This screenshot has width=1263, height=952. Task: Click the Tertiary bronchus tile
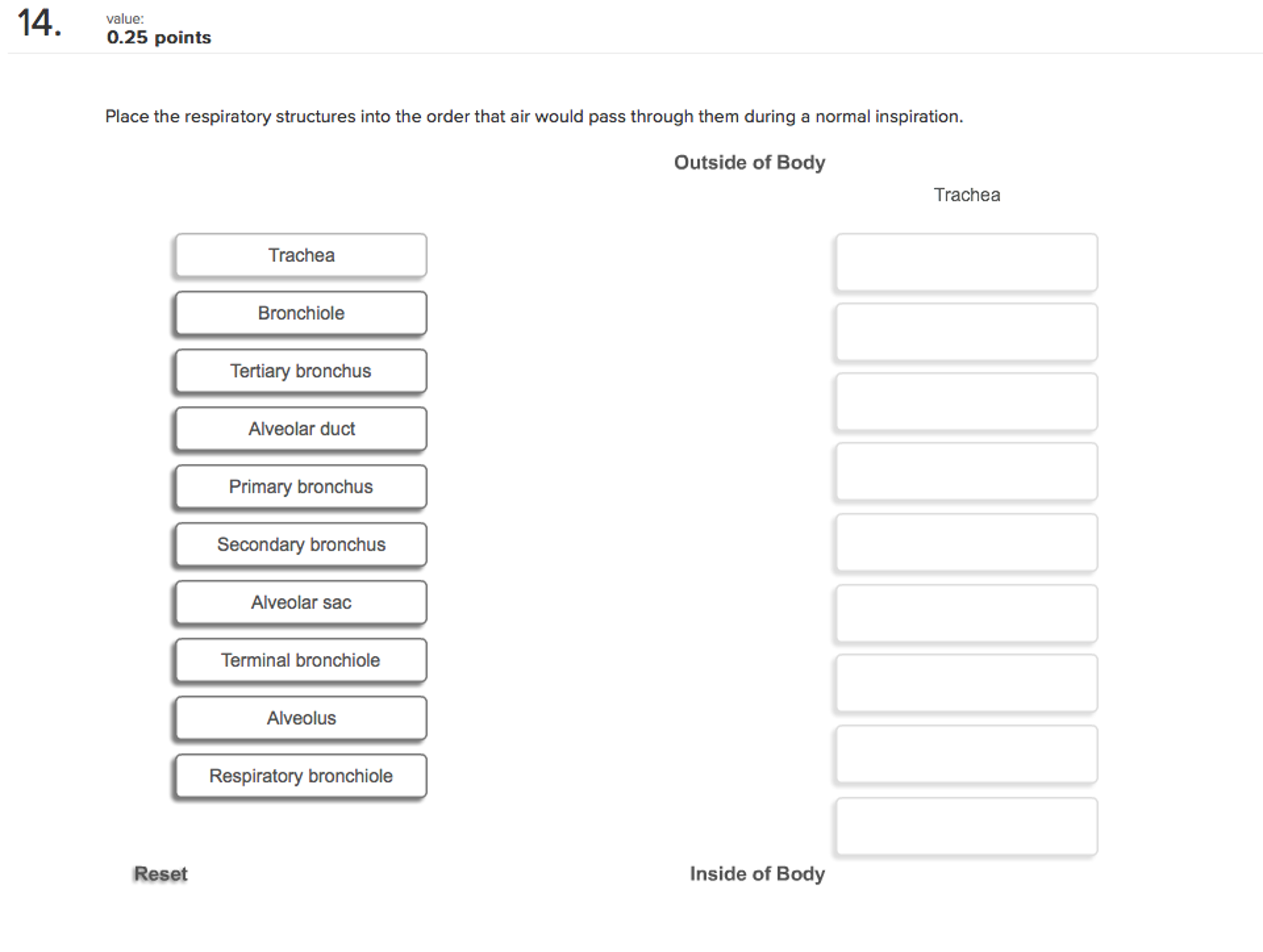point(300,371)
